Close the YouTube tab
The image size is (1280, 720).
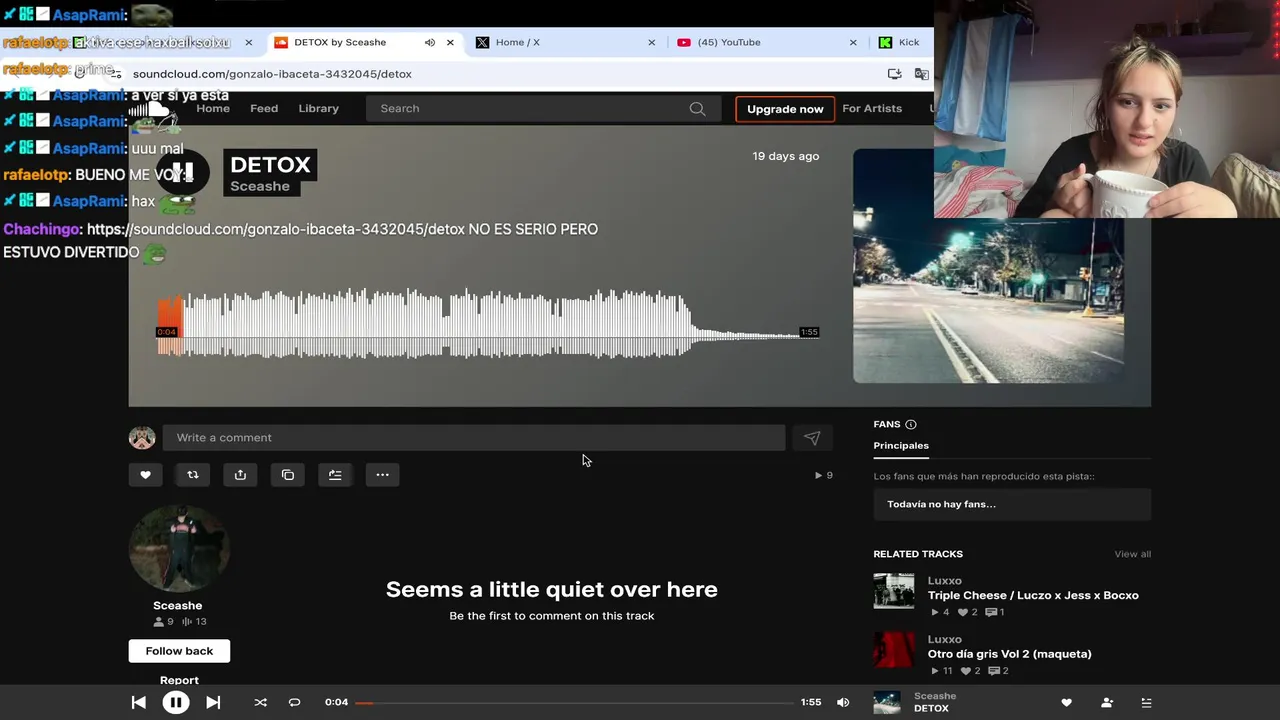(x=853, y=42)
